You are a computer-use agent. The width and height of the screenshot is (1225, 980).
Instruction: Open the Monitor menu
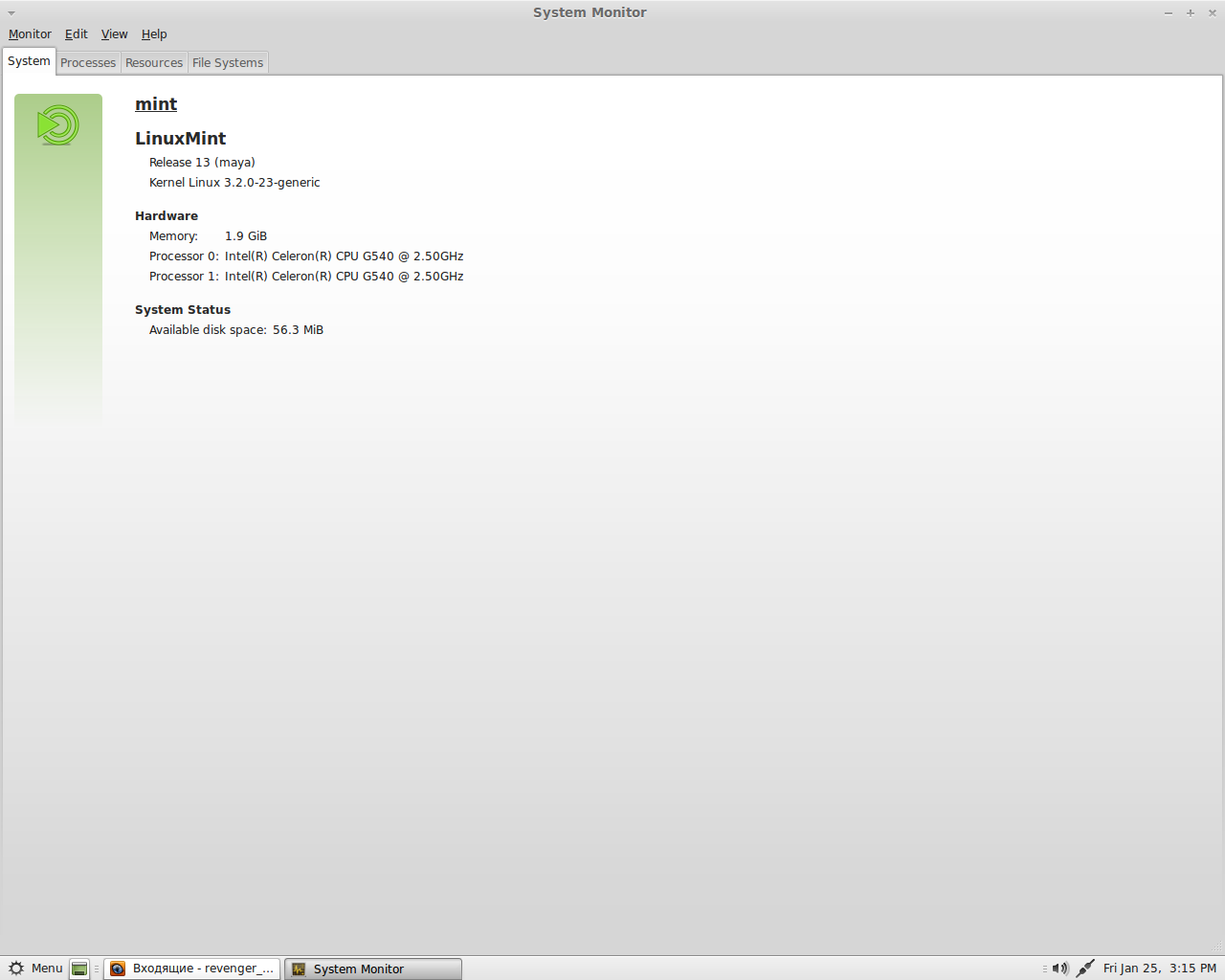click(30, 34)
